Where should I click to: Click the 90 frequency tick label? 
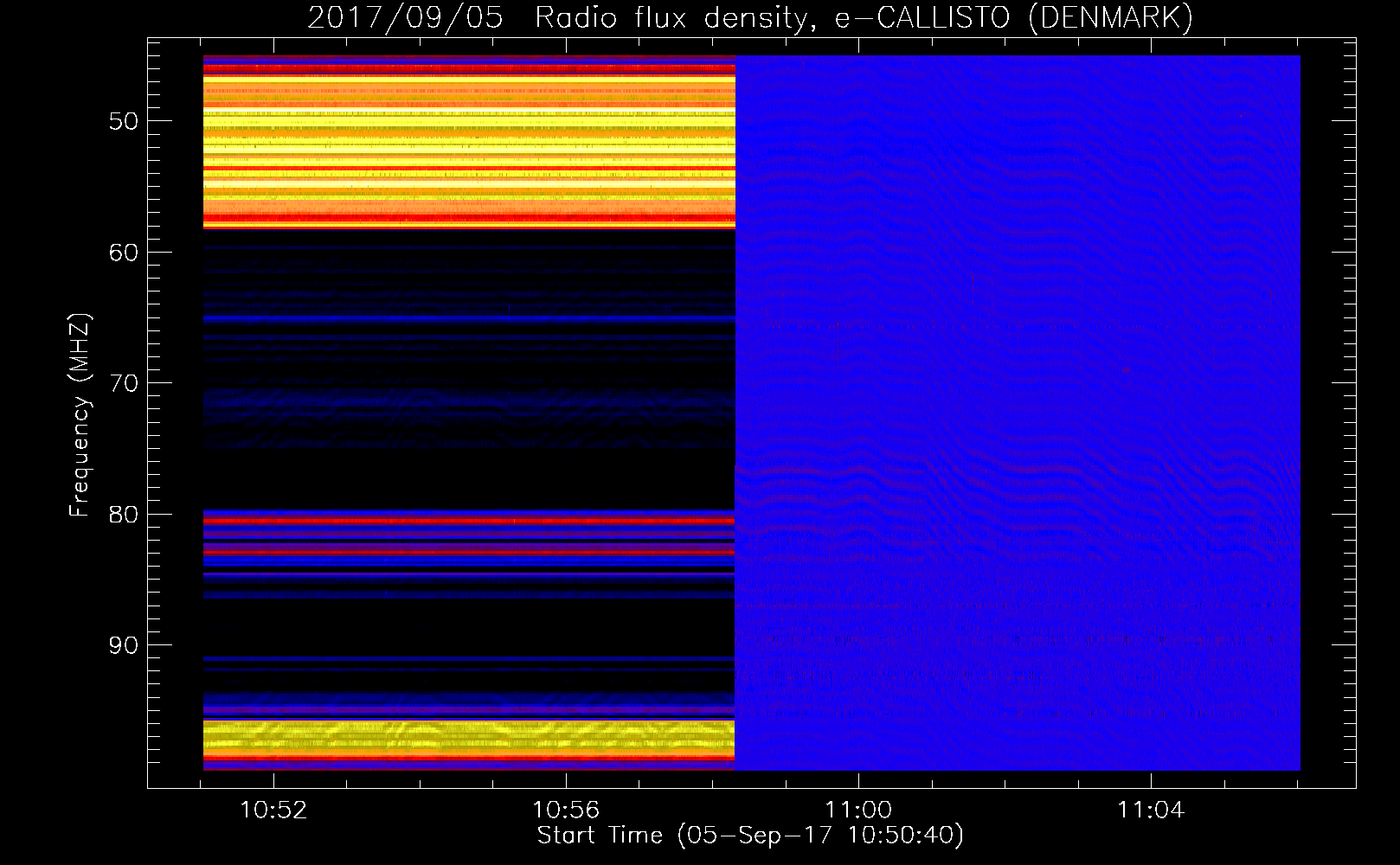[124, 646]
